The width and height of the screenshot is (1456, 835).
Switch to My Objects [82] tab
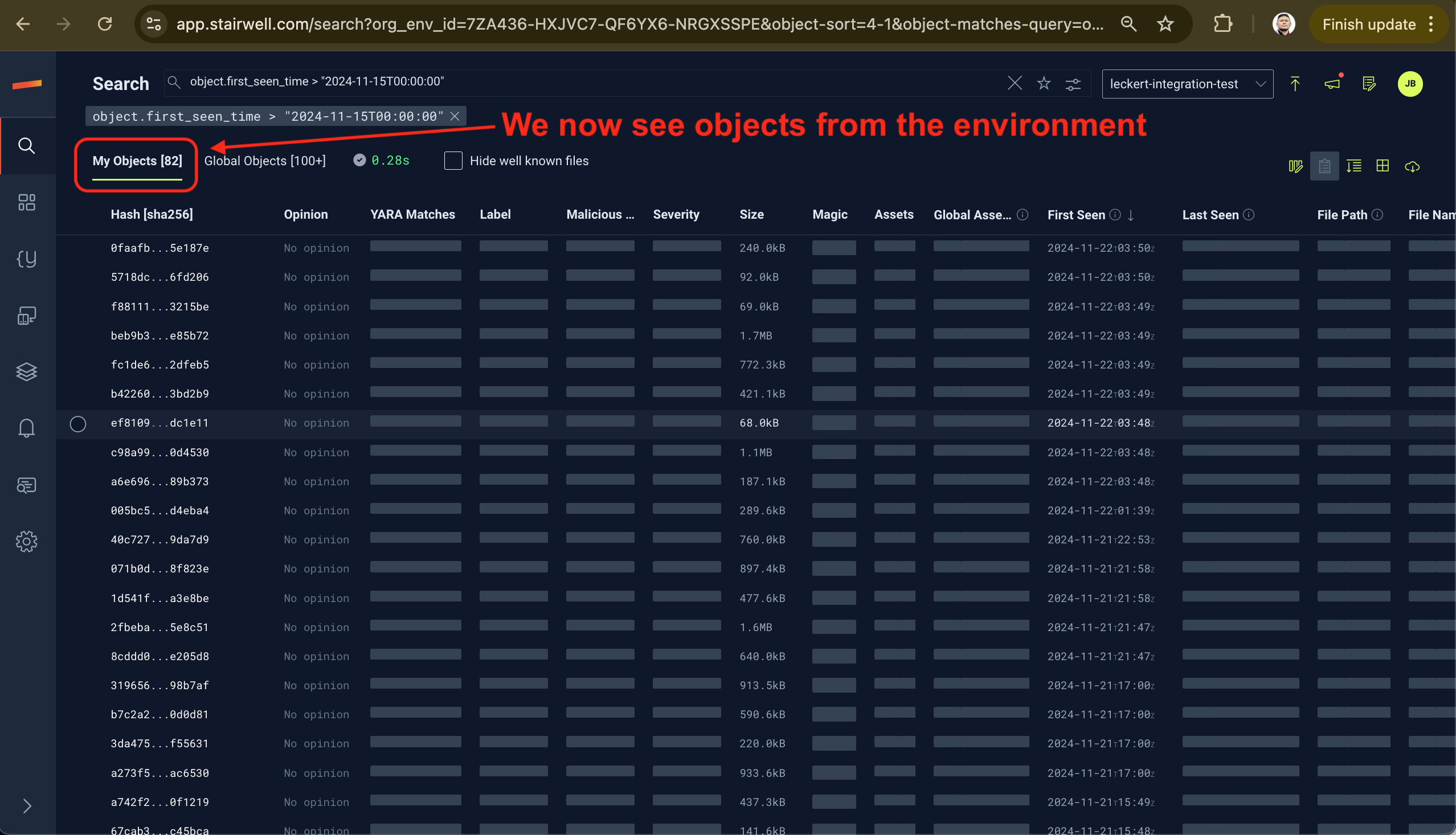pyautogui.click(x=137, y=161)
